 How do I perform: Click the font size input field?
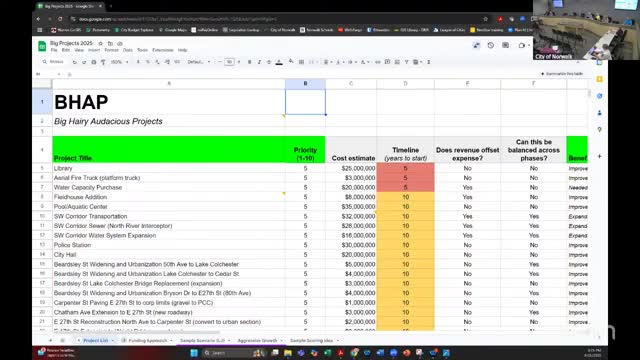point(229,62)
